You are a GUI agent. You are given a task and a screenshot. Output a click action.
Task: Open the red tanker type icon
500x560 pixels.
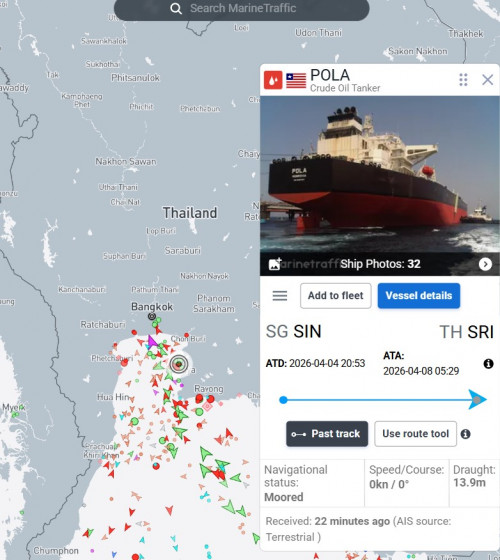(273, 80)
